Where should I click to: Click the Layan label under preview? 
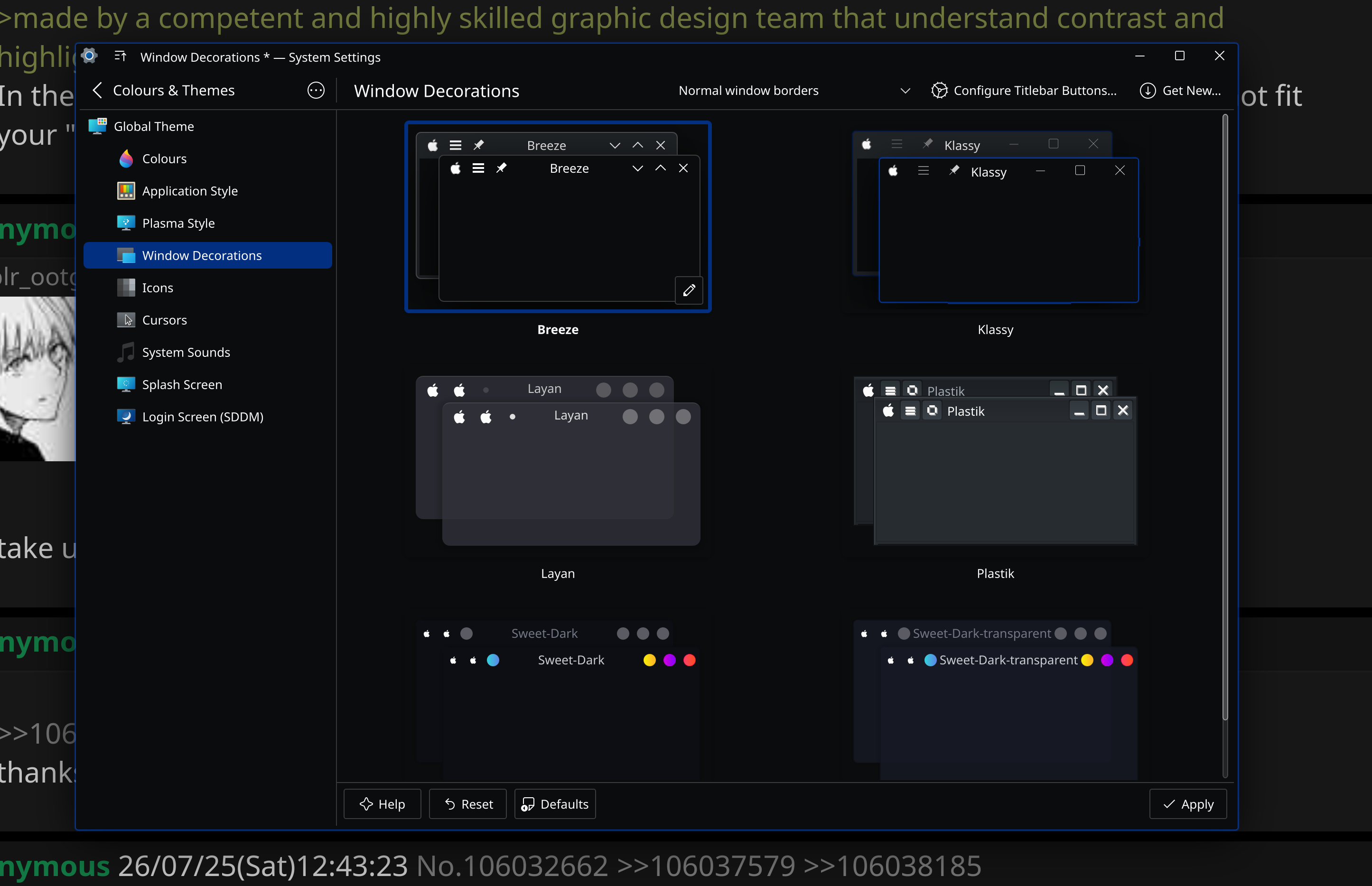(x=558, y=574)
